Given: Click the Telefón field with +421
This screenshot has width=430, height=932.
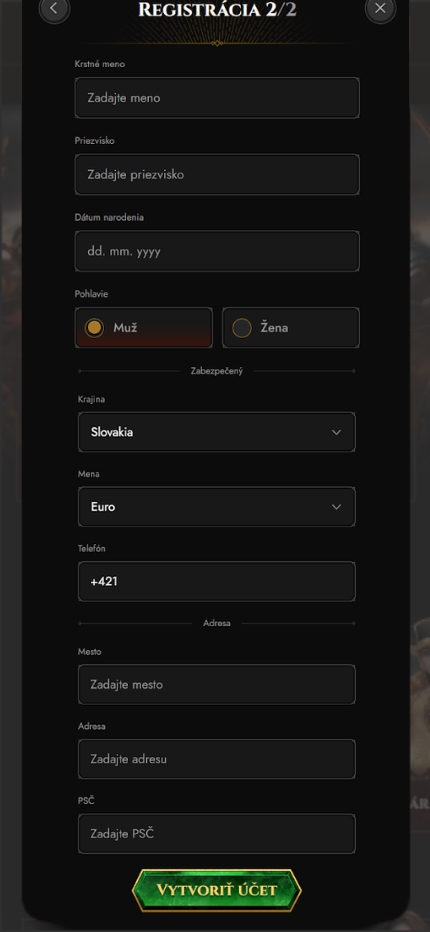Looking at the screenshot, I should point(216,581).
